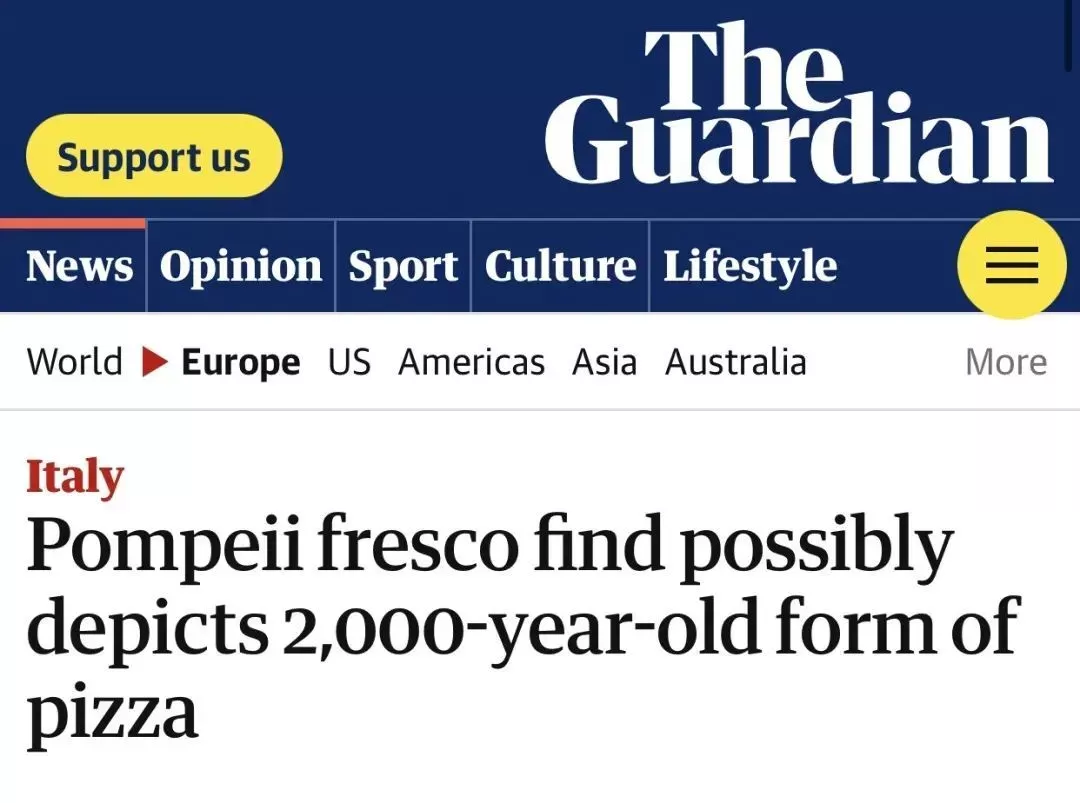Go to the Sport section

point(403,267)
